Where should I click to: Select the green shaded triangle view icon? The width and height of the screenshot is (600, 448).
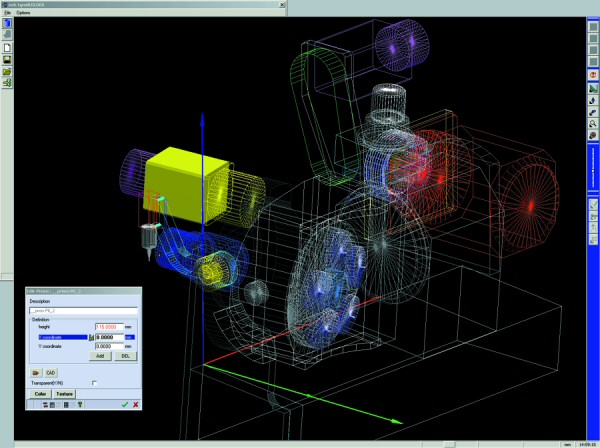pyautogui.click(x=593, y=89)
